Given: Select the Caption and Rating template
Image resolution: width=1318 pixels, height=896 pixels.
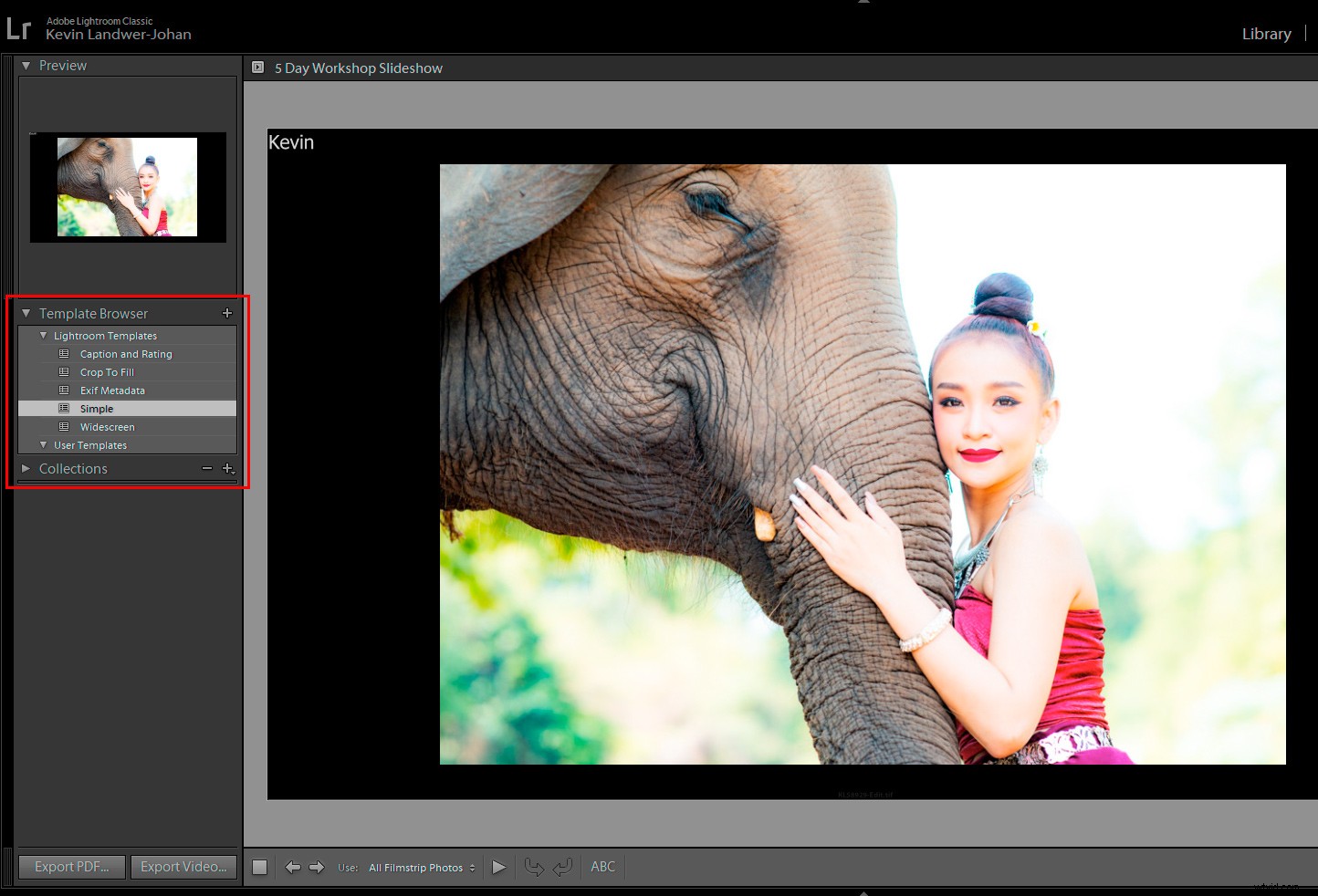Looking at the screenshot, I should point(126,354).
